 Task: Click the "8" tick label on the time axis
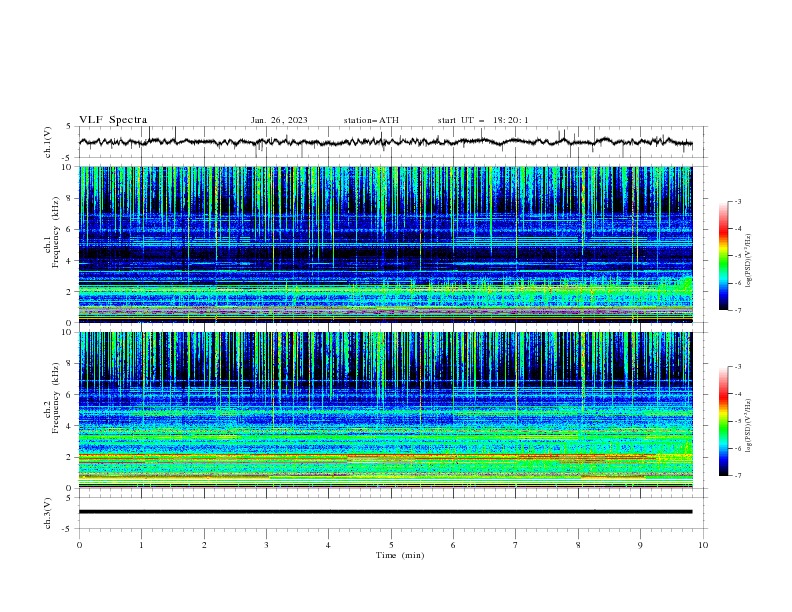tap(578, 545)
